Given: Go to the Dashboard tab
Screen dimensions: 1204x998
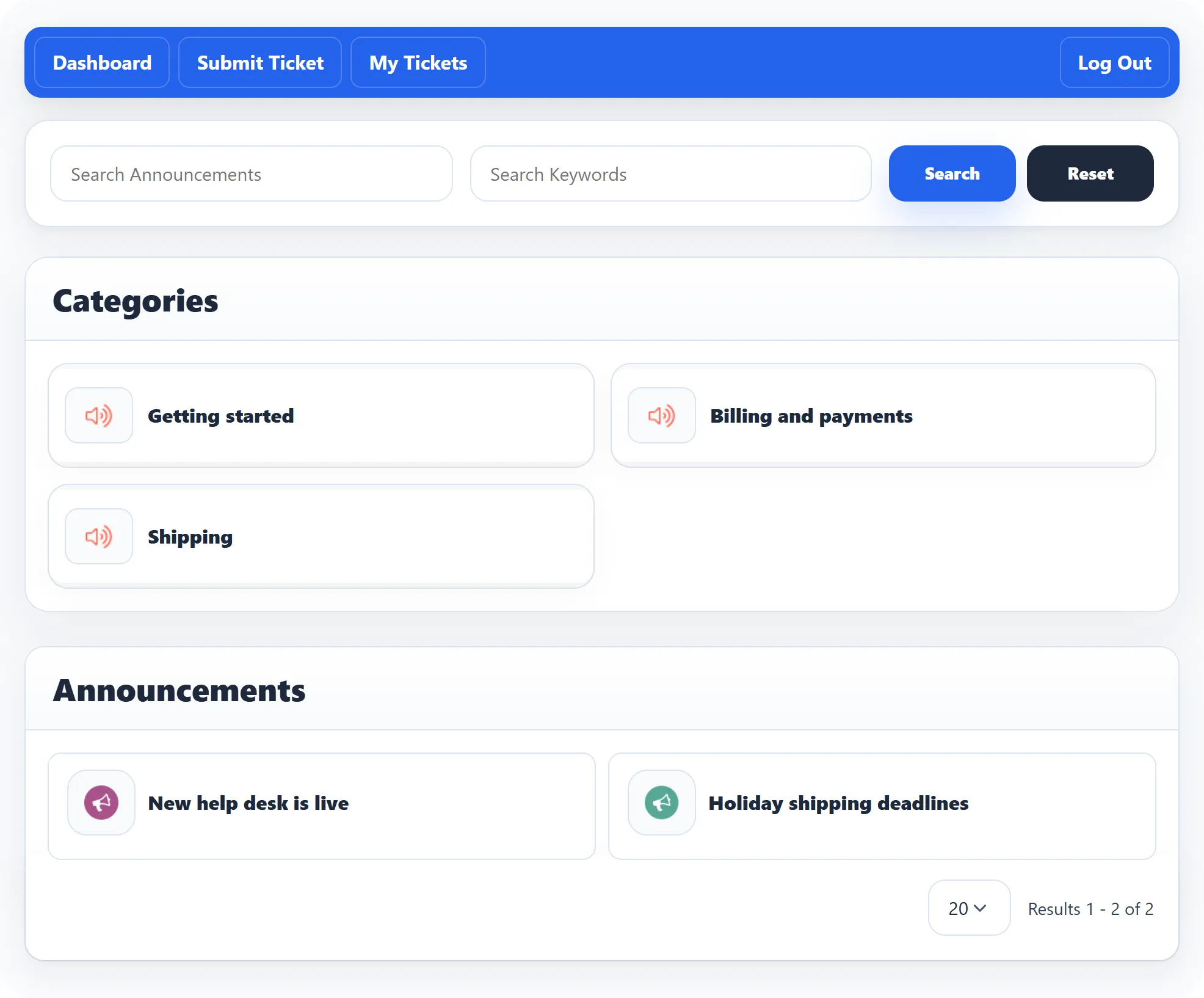Looking at the screenshot, I should coord(102,62).
